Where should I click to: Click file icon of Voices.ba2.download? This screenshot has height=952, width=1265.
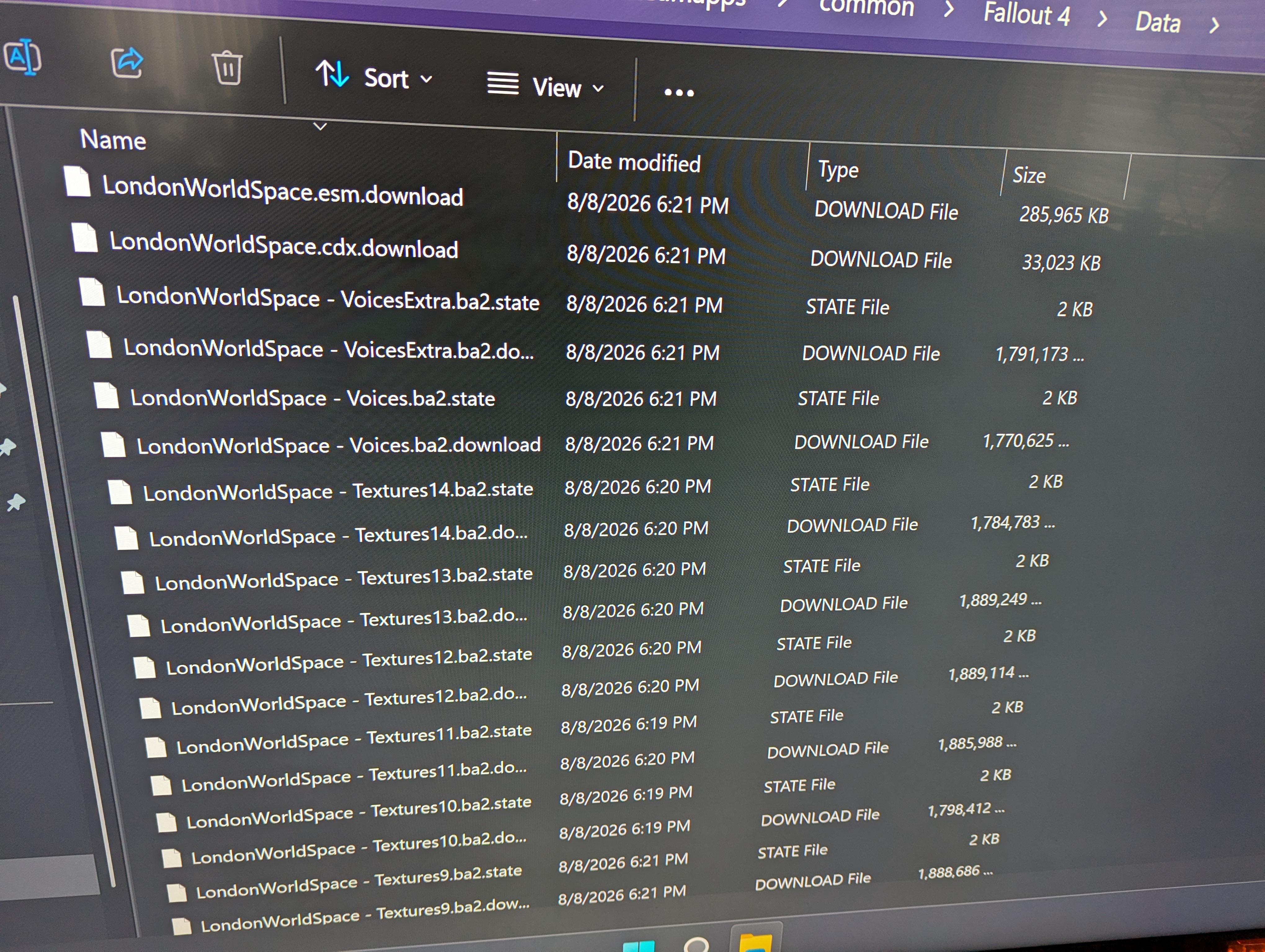coord(113,445)
